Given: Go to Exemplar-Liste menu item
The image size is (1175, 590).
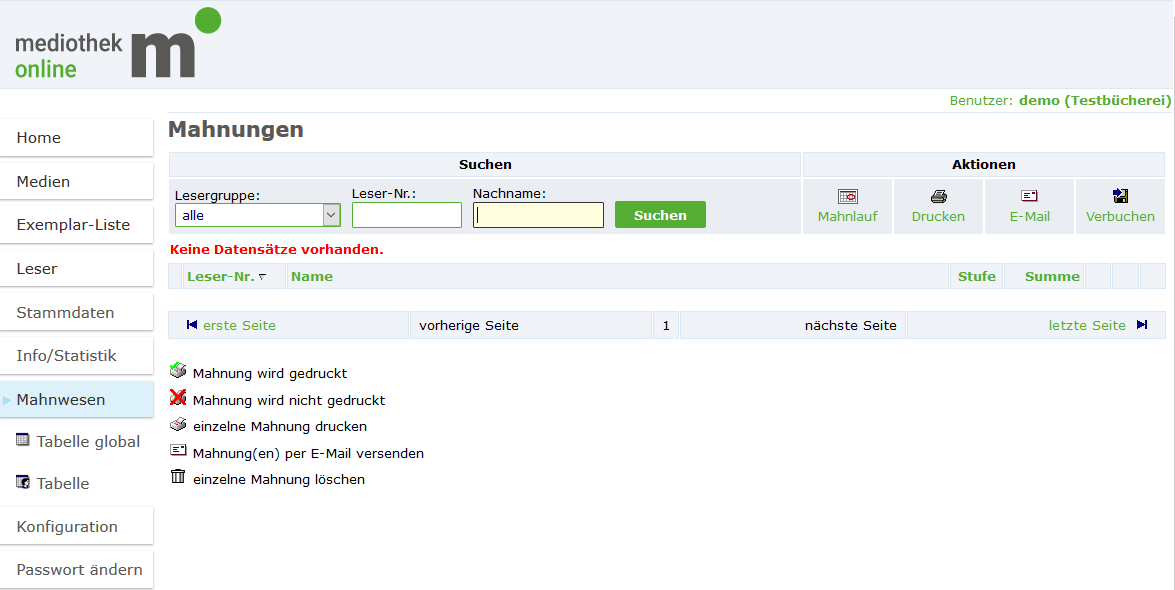Looking at the screenshot, I should tap(73, 225).
